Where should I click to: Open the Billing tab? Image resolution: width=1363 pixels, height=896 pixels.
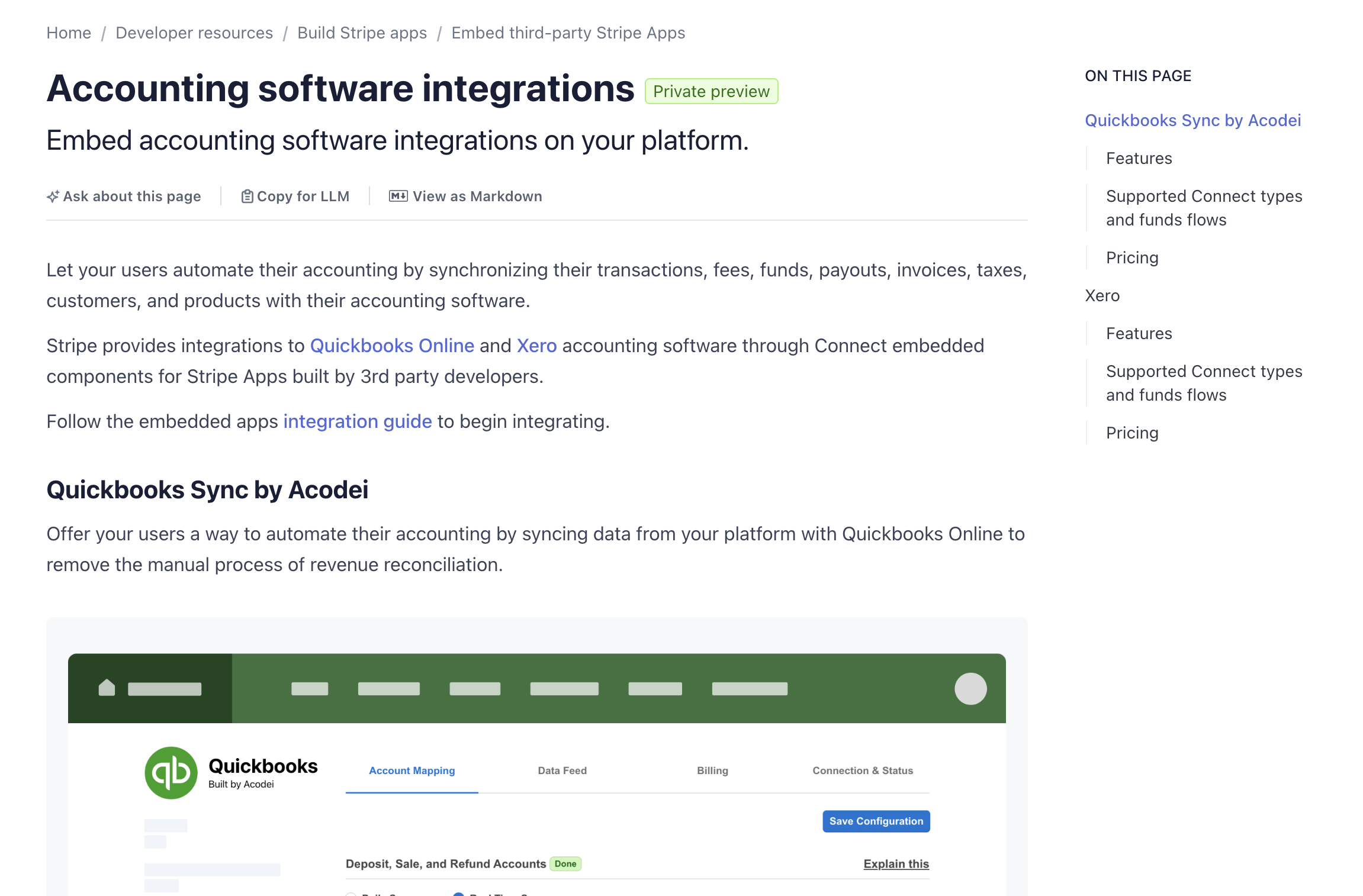[712, 771]
